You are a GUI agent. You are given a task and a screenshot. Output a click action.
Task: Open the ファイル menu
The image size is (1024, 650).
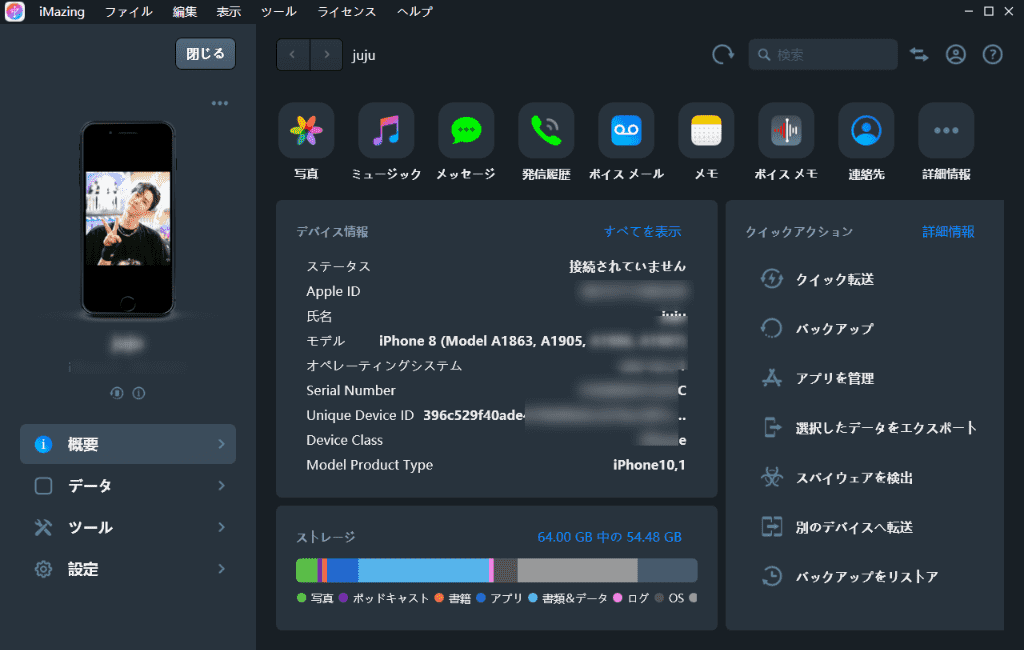tap(128, 12)
